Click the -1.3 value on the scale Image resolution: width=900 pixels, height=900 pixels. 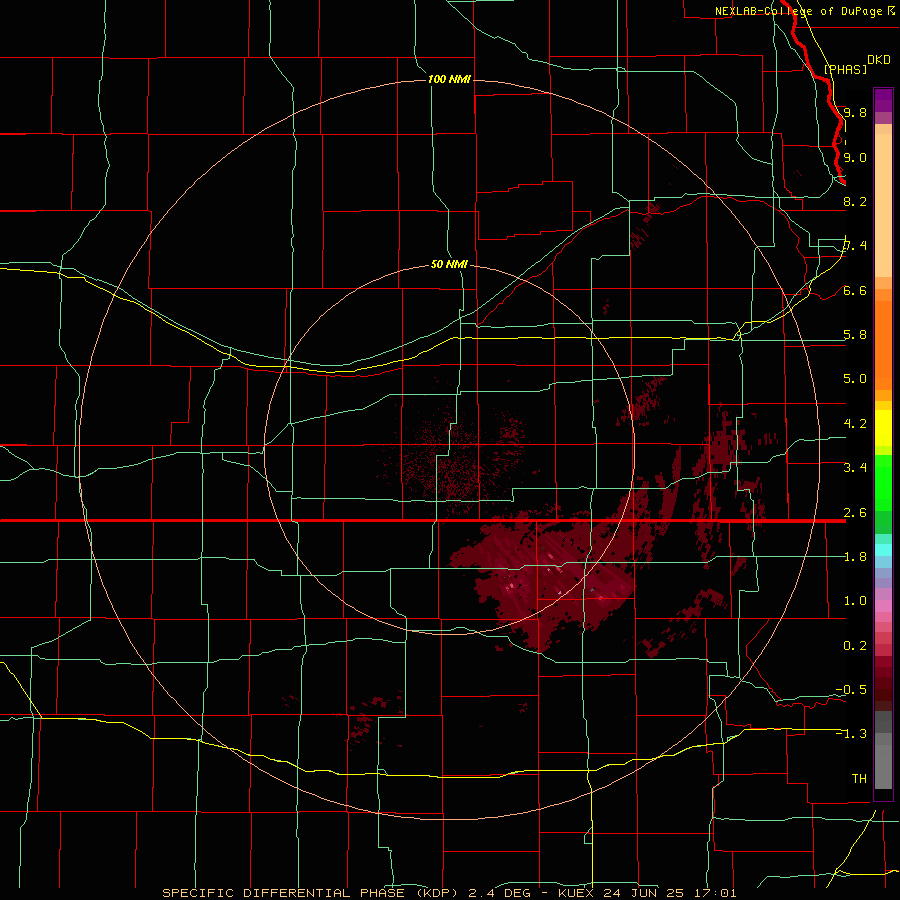coord(851,734)
